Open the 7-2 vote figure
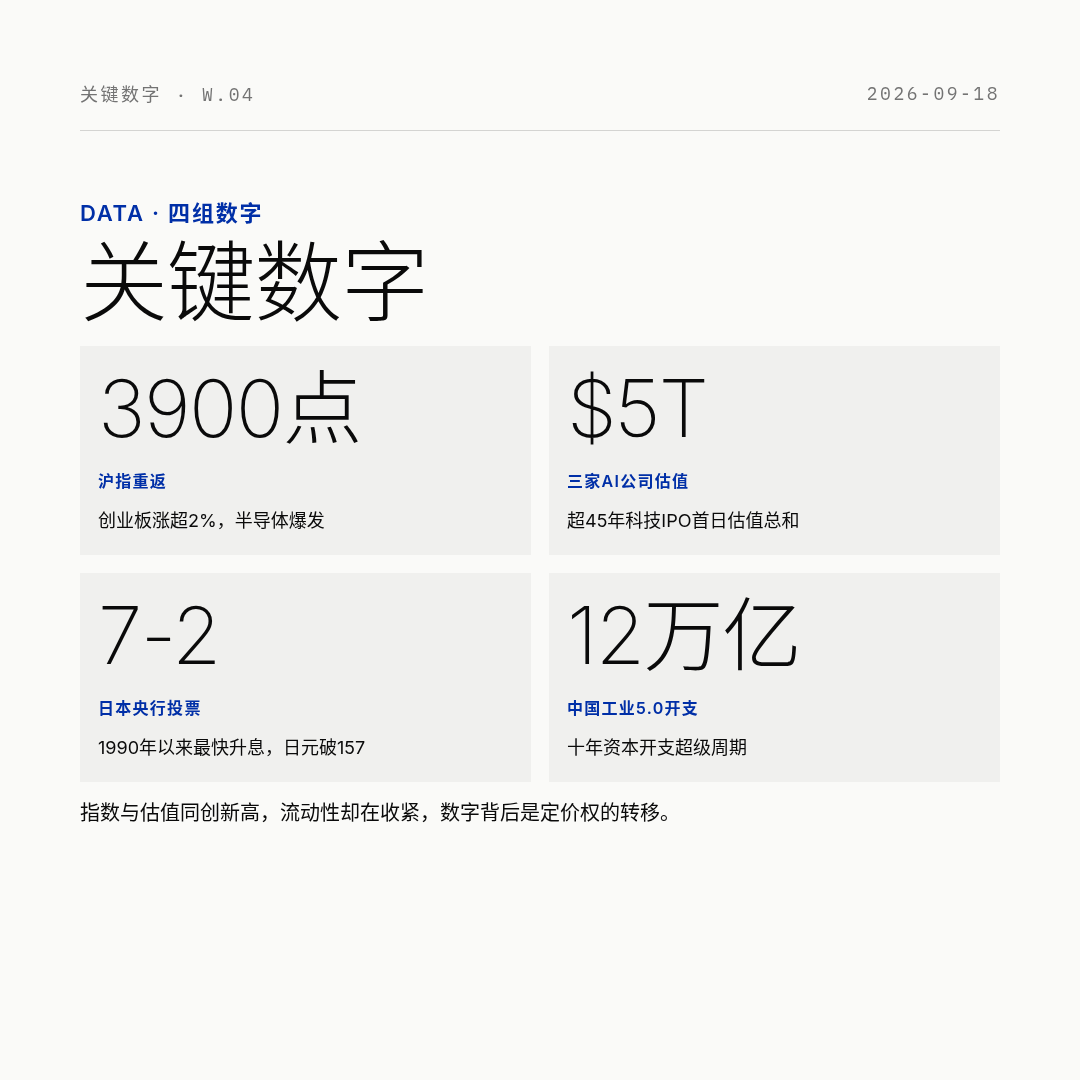The height and width of the screenshot is (1080, 1080). 158,634
